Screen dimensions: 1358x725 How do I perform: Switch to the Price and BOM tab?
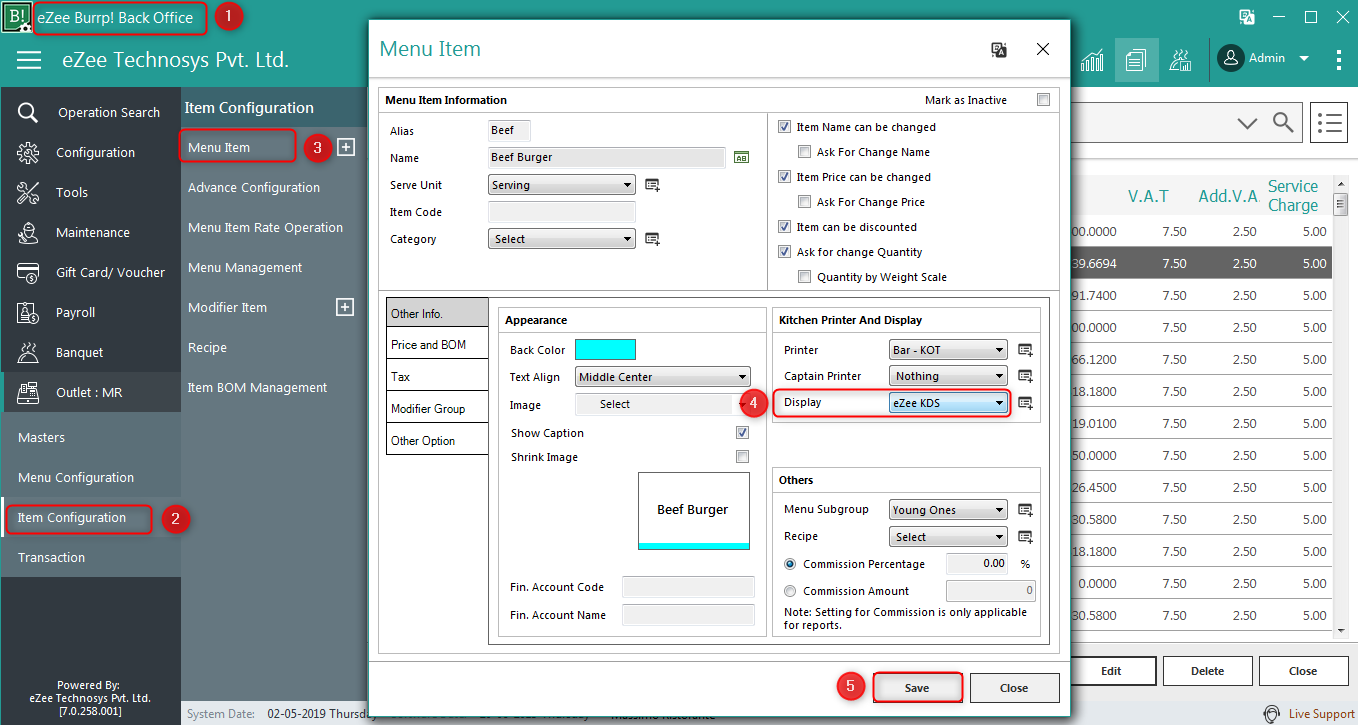click(x=437, y=345)
